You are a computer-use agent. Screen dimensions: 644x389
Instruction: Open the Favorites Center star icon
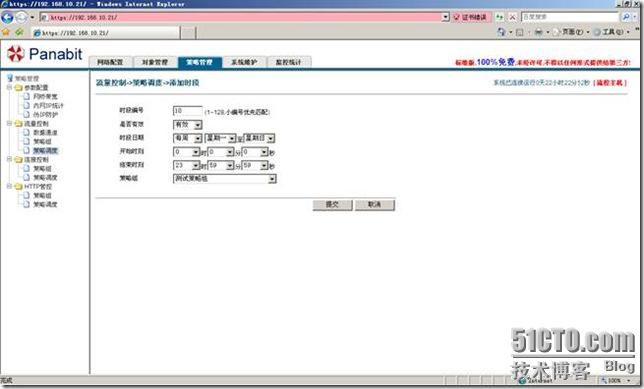(6, 32)
